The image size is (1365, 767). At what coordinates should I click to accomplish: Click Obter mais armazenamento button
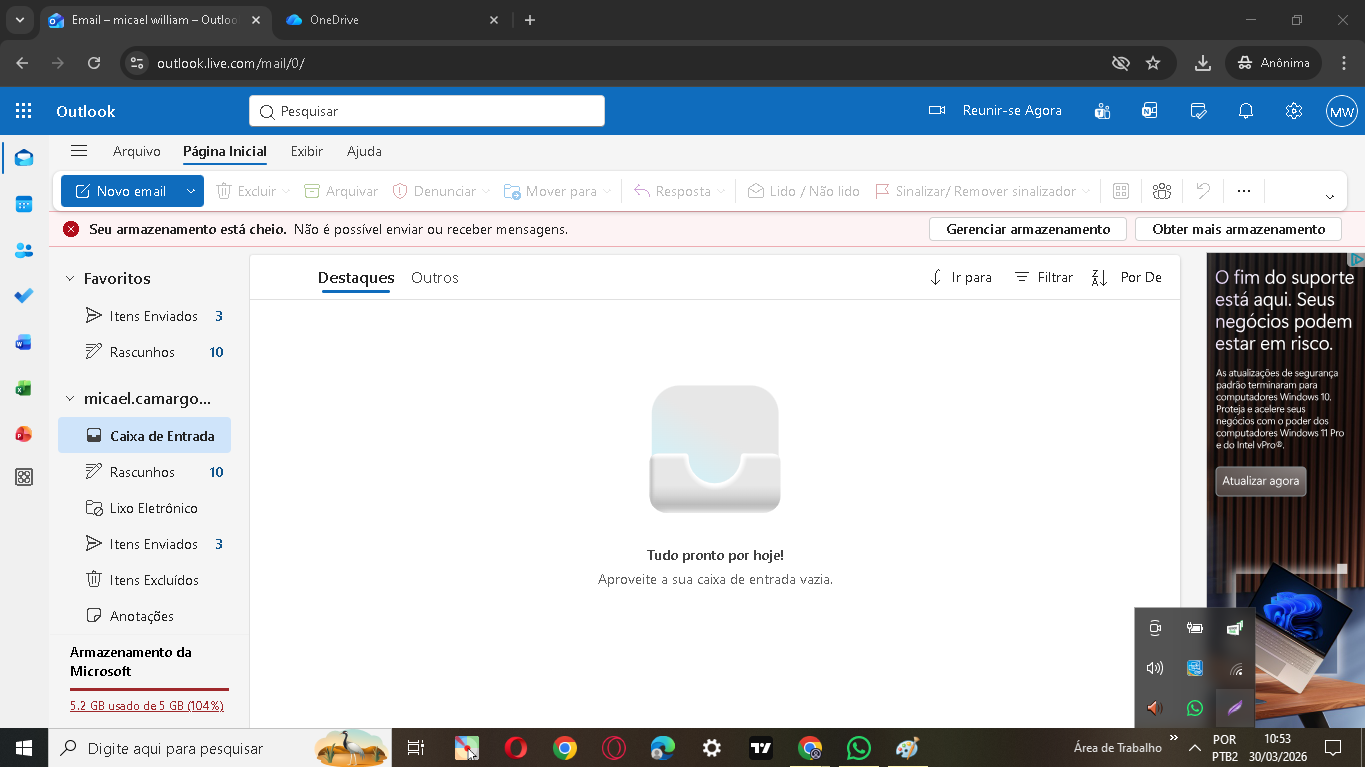tap(1238, 229)
